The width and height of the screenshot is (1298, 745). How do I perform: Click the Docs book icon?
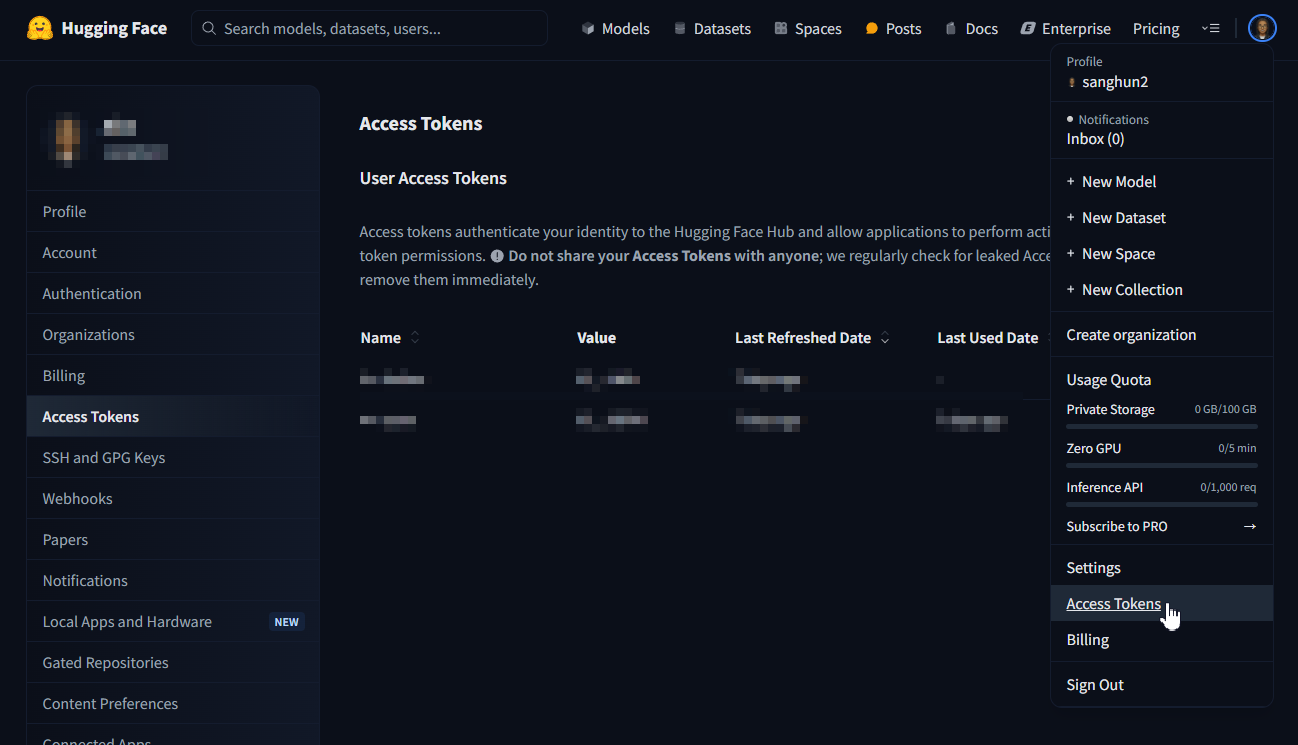[951, 28]
